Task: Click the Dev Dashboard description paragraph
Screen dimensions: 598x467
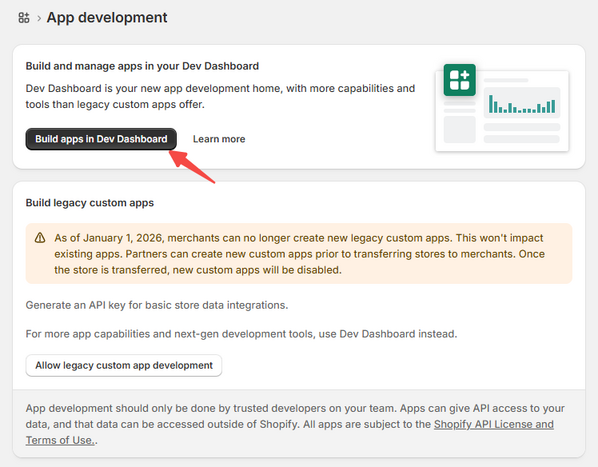Action: [x=220, y=96]
